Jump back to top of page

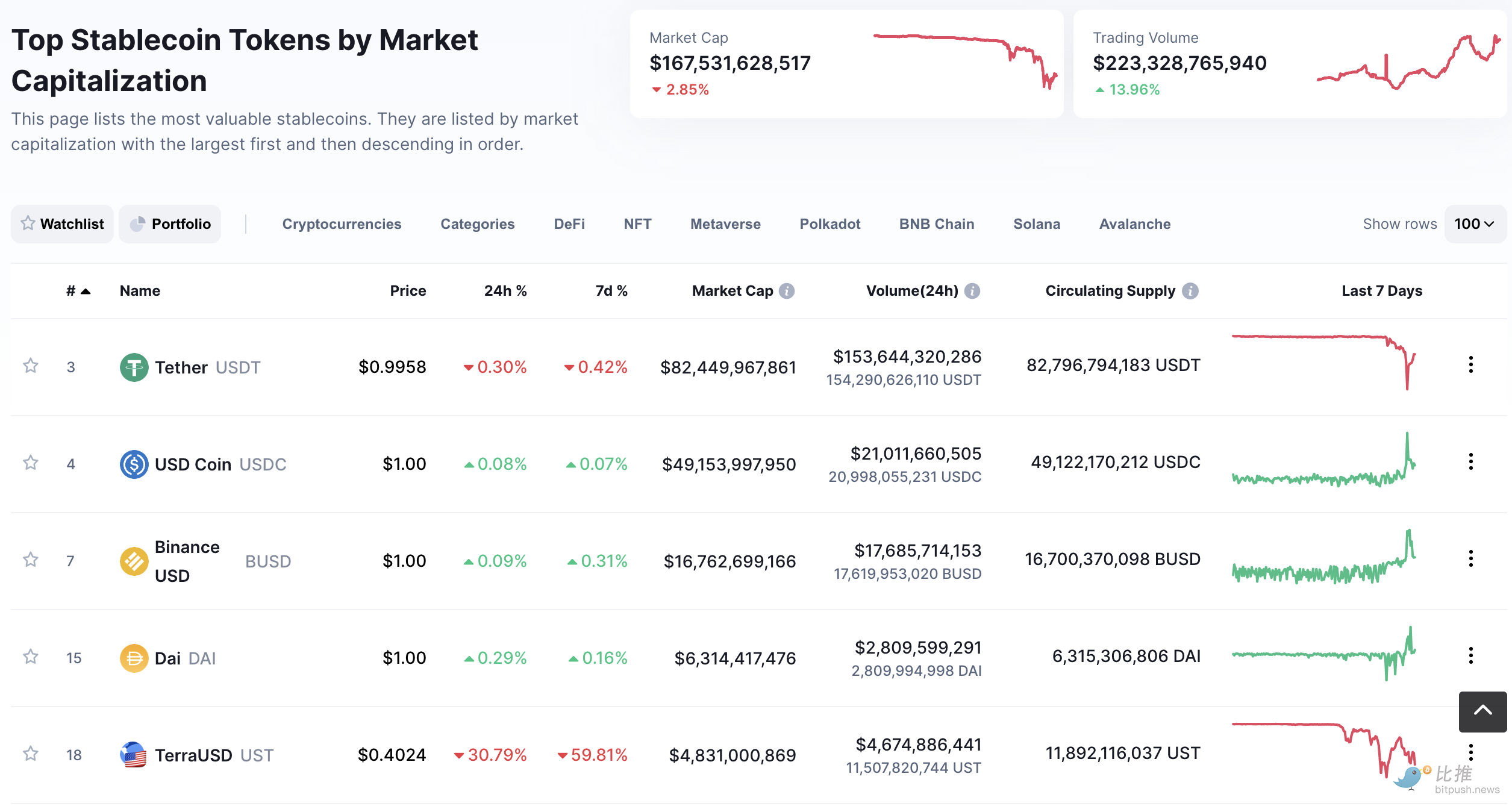pos(1482,711)
